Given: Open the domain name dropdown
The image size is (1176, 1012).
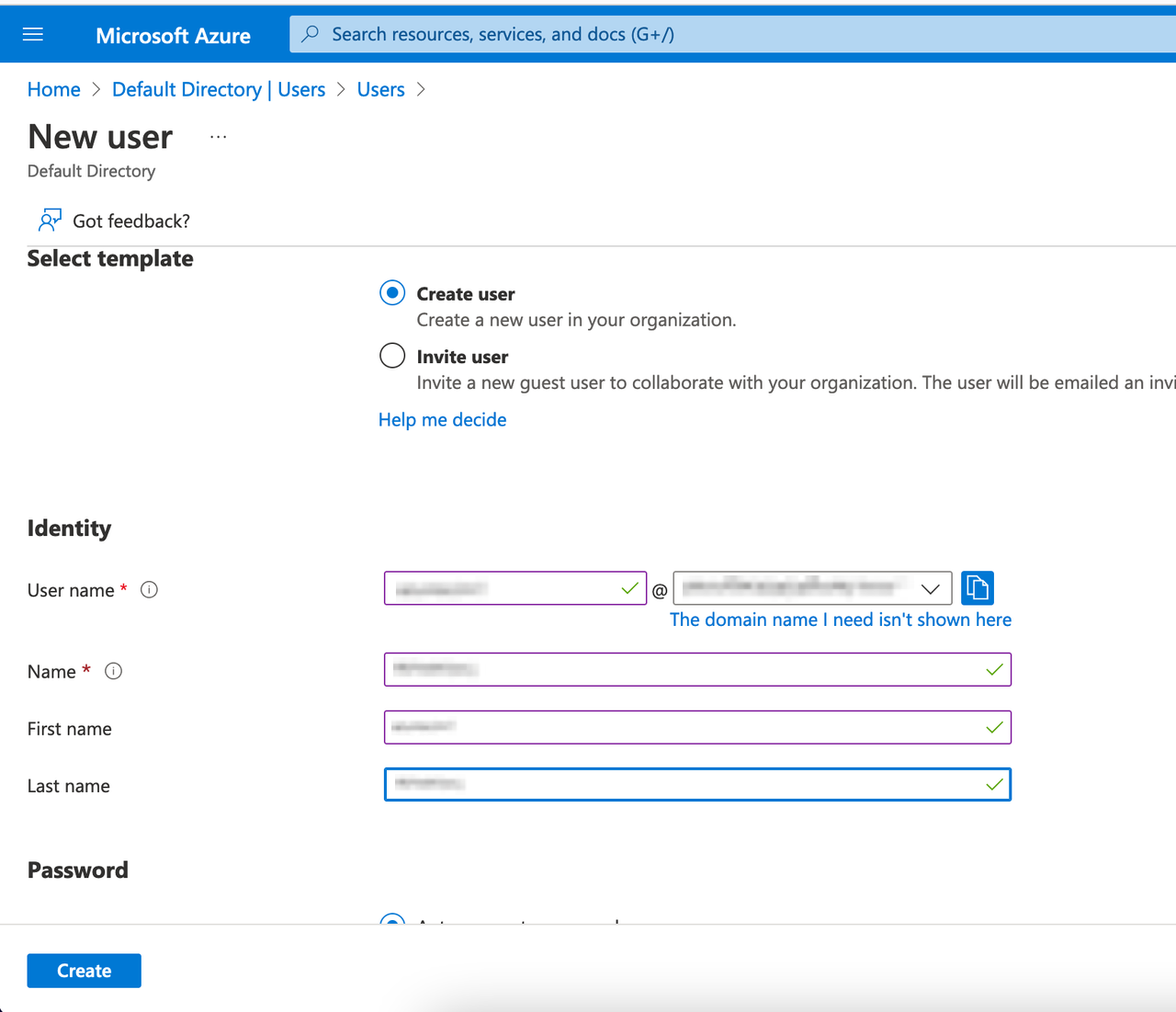Looking at the screenshot, I should pos(812,588).
